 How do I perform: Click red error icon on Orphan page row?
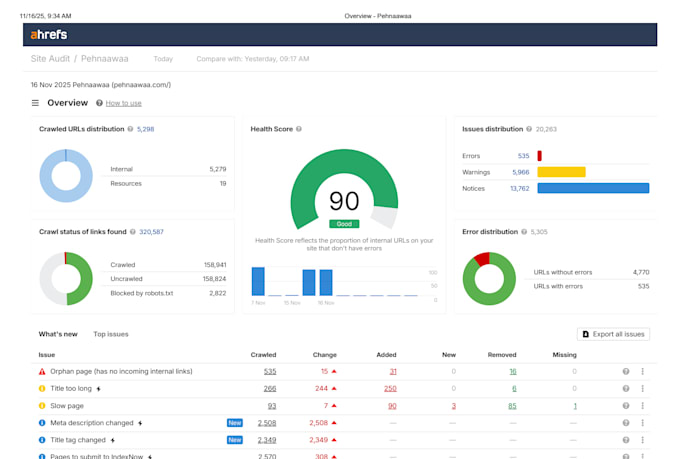coord(42,371)
